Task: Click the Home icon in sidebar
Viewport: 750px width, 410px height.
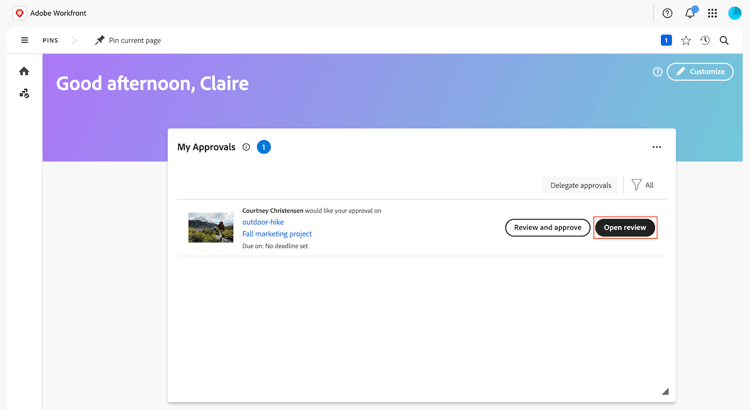Action: click(x=24, y=71)
